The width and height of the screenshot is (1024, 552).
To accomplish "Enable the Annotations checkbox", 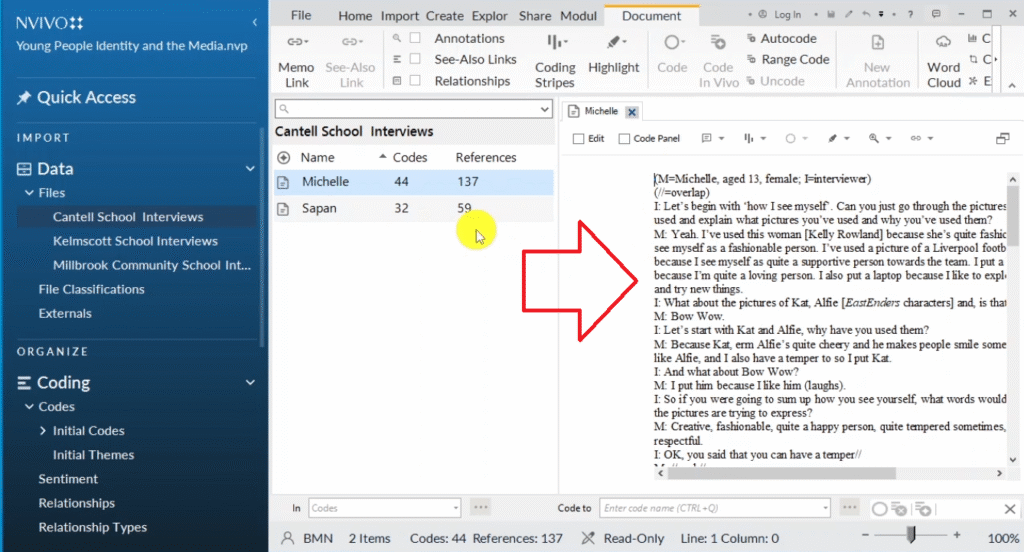I will [415, 38].
